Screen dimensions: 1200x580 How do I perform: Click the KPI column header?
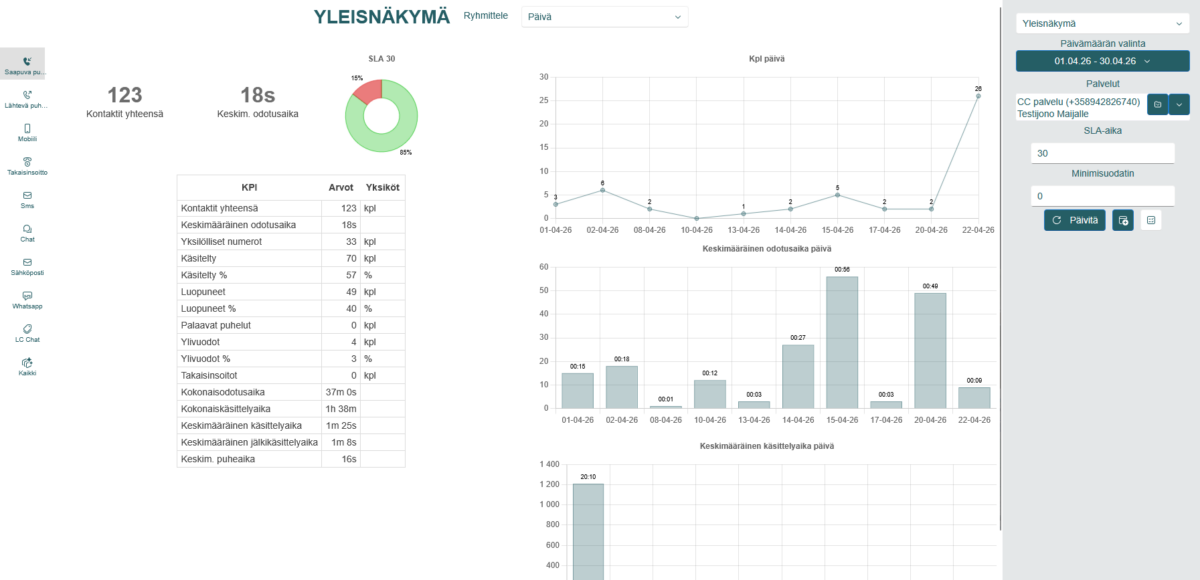pyautogui.click(x=250, y=187)
